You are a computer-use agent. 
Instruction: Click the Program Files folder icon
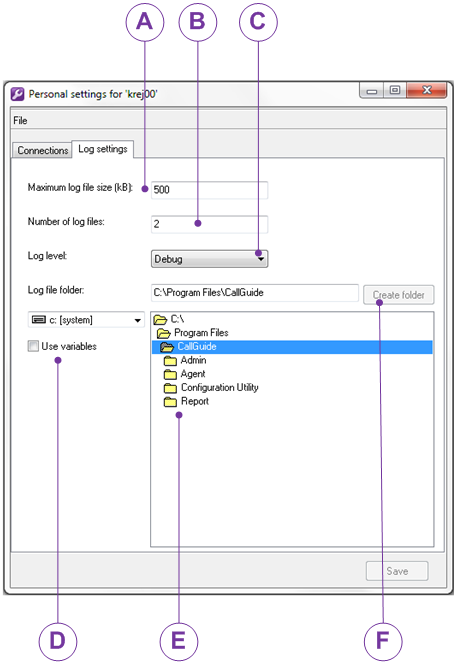[164, 333]
